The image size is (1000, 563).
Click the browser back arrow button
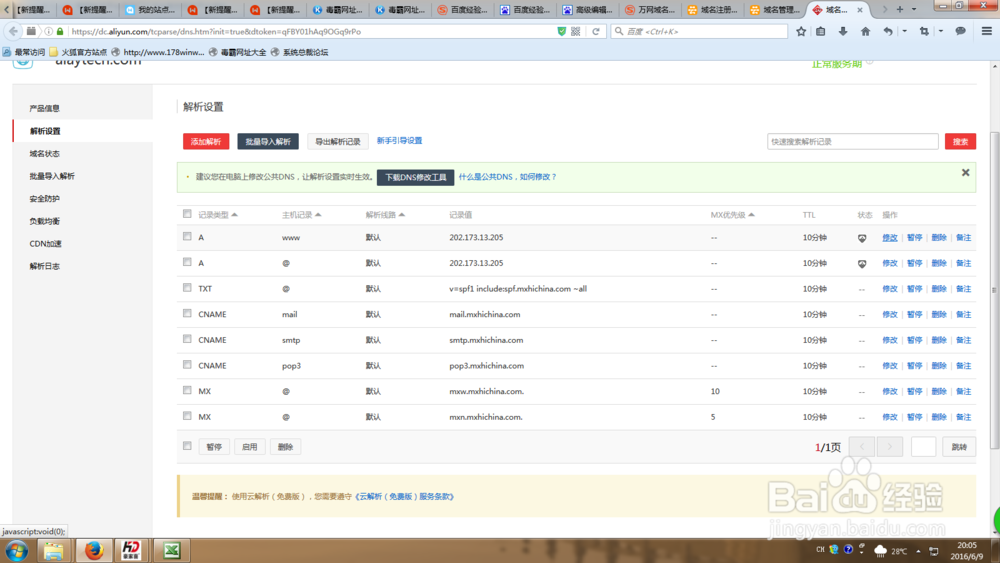[13, 31]
